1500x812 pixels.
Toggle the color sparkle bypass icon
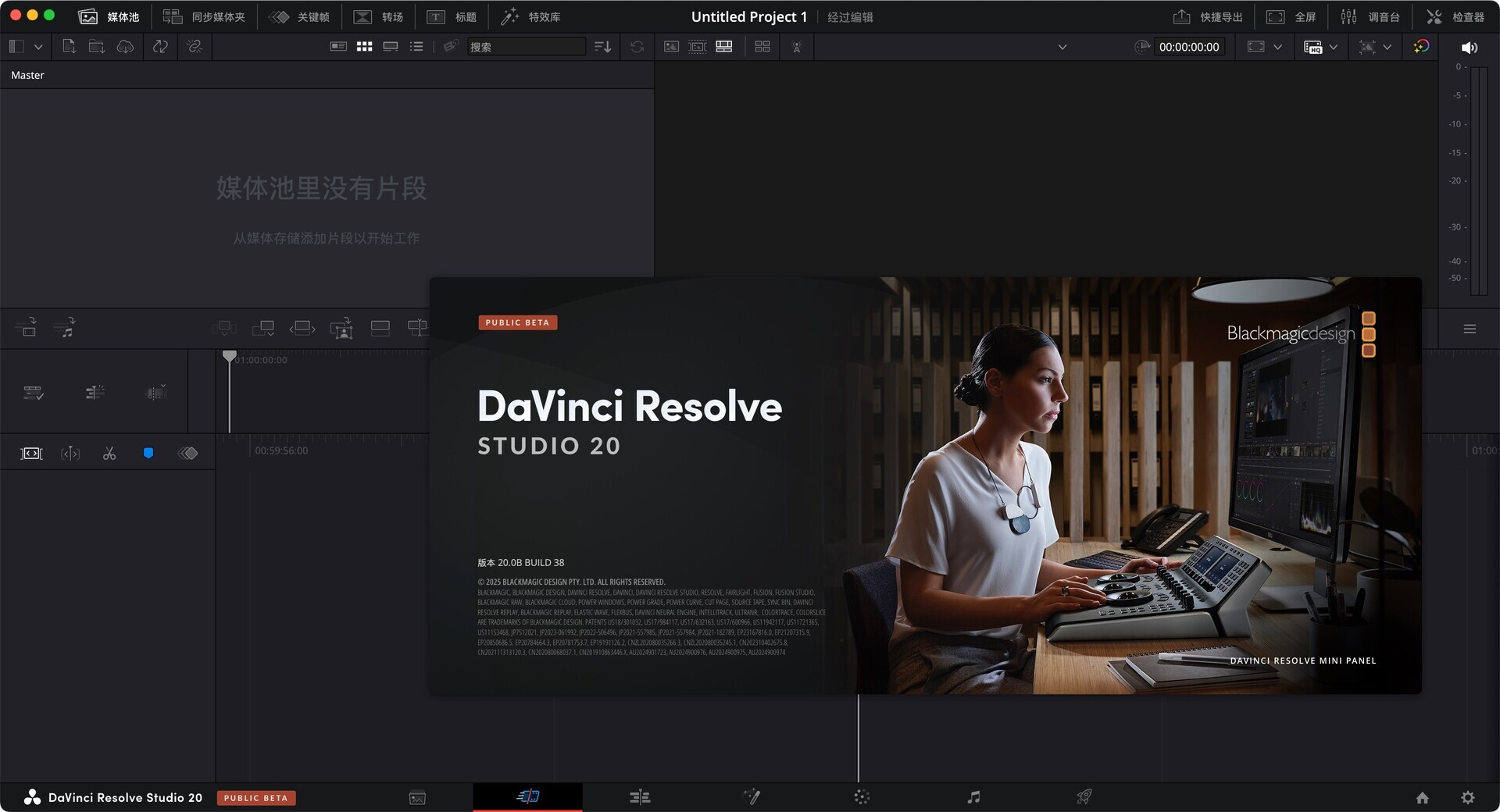click(x=1421, y=47)
